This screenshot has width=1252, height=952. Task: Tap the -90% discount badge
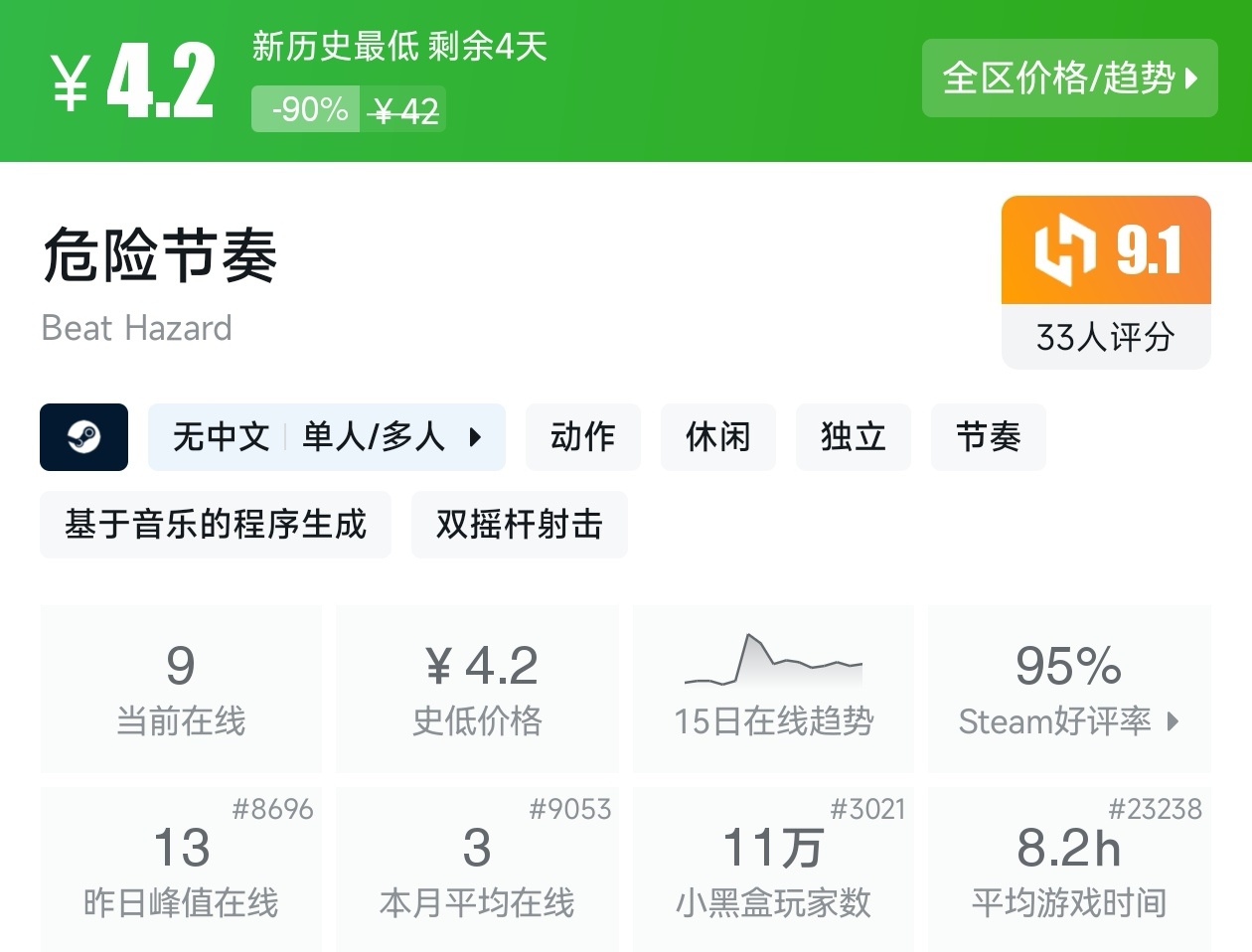point(307,109)
